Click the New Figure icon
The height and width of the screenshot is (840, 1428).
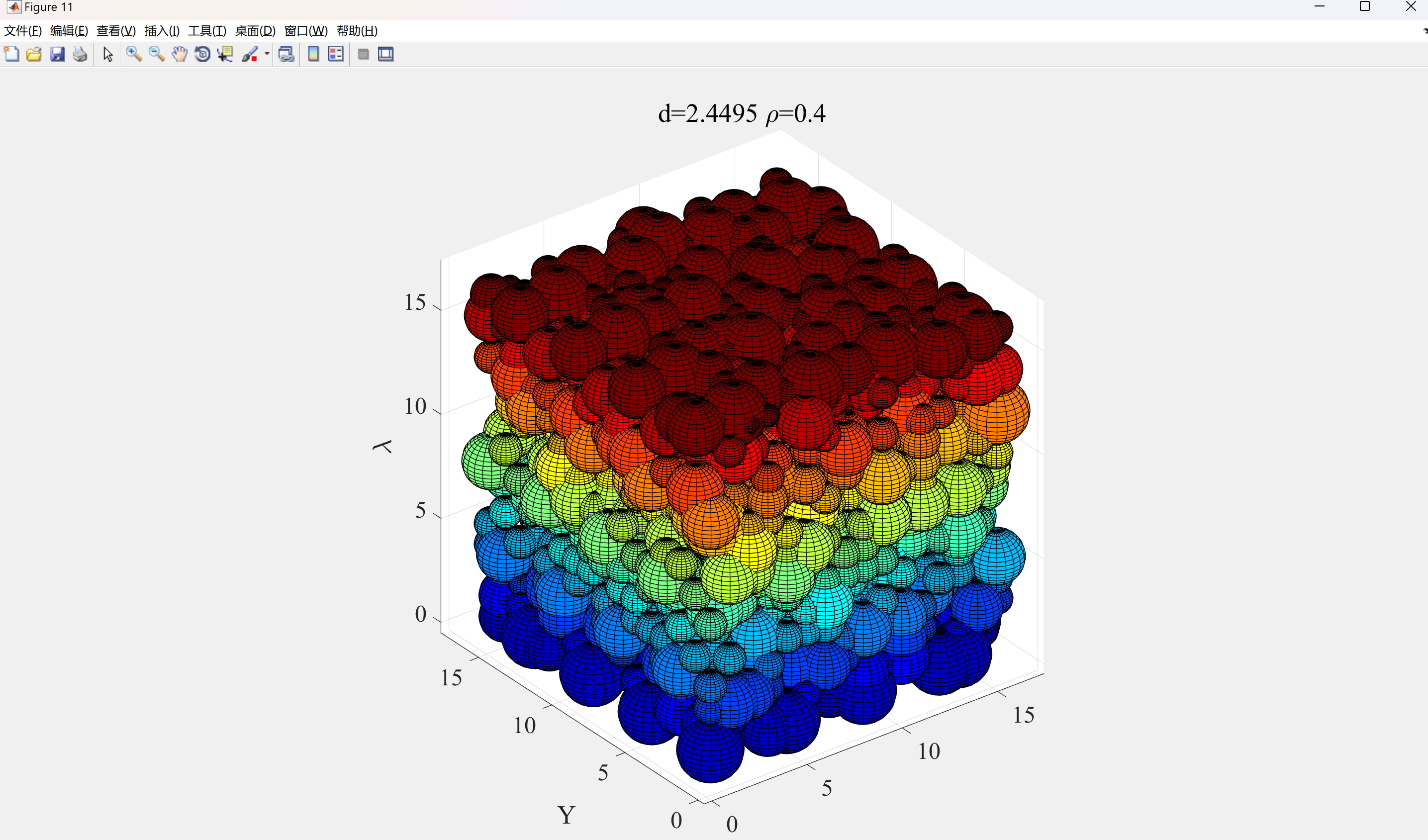tap(12, 54)
